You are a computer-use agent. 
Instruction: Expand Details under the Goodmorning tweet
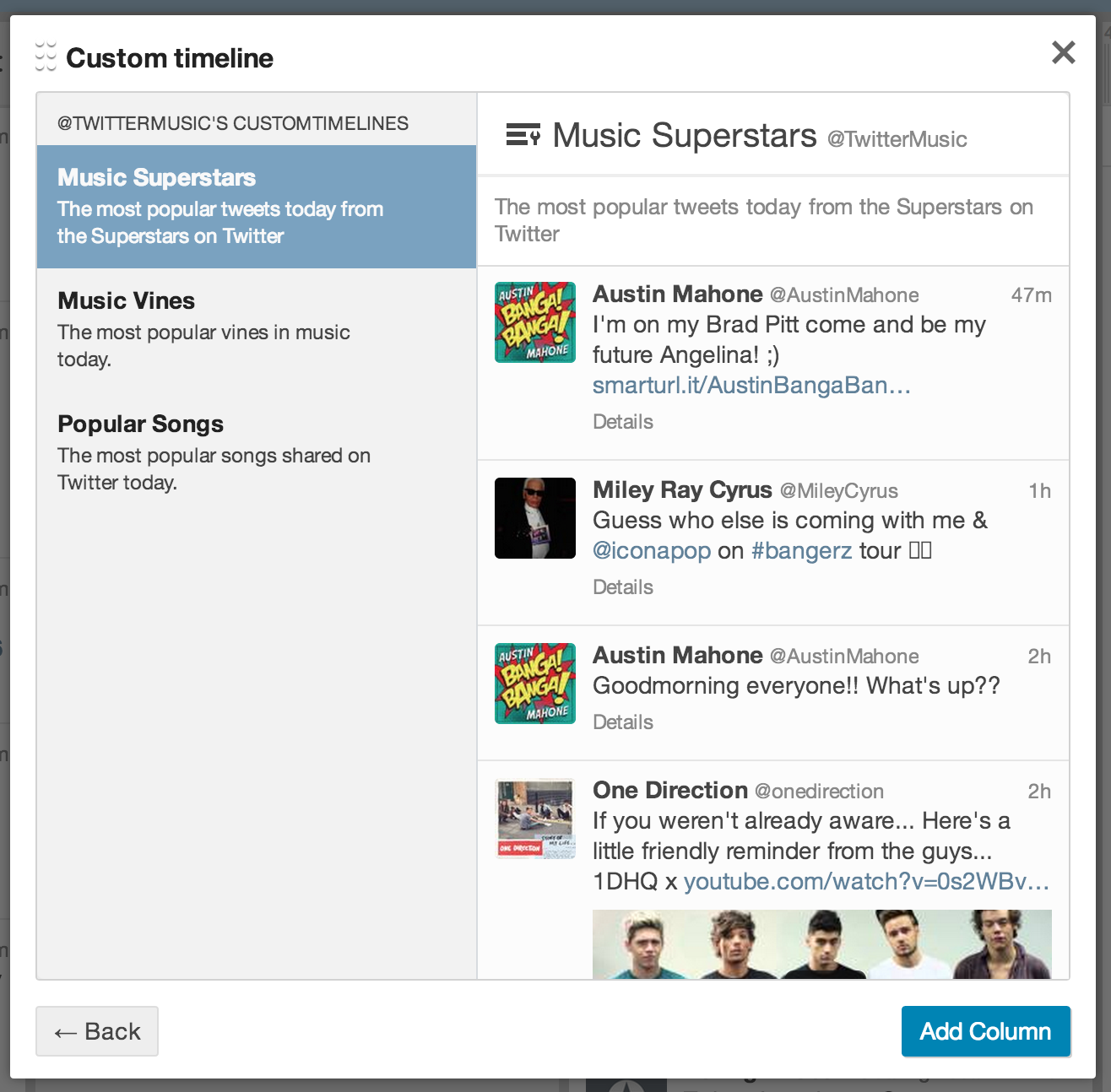pos(622,722)
